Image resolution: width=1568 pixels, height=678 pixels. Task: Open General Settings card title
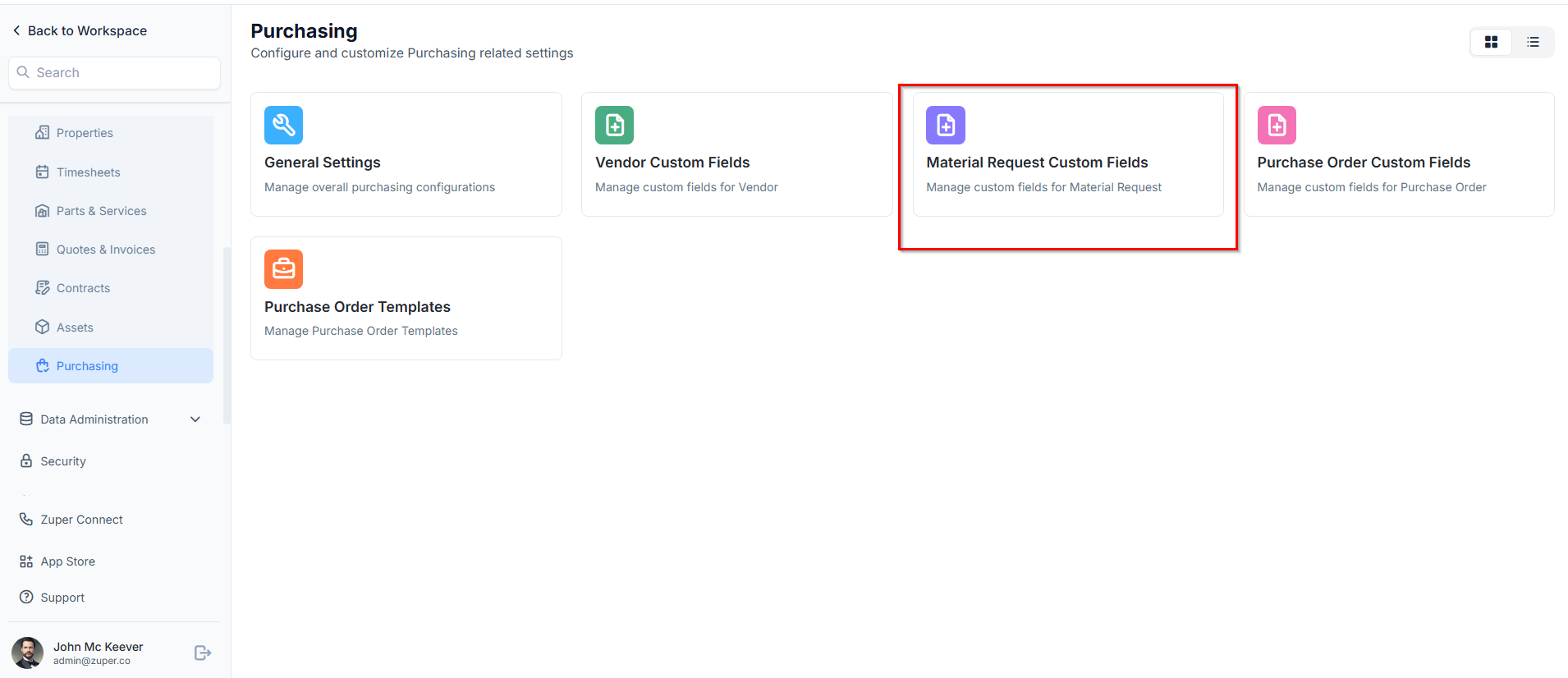[323, 163]
